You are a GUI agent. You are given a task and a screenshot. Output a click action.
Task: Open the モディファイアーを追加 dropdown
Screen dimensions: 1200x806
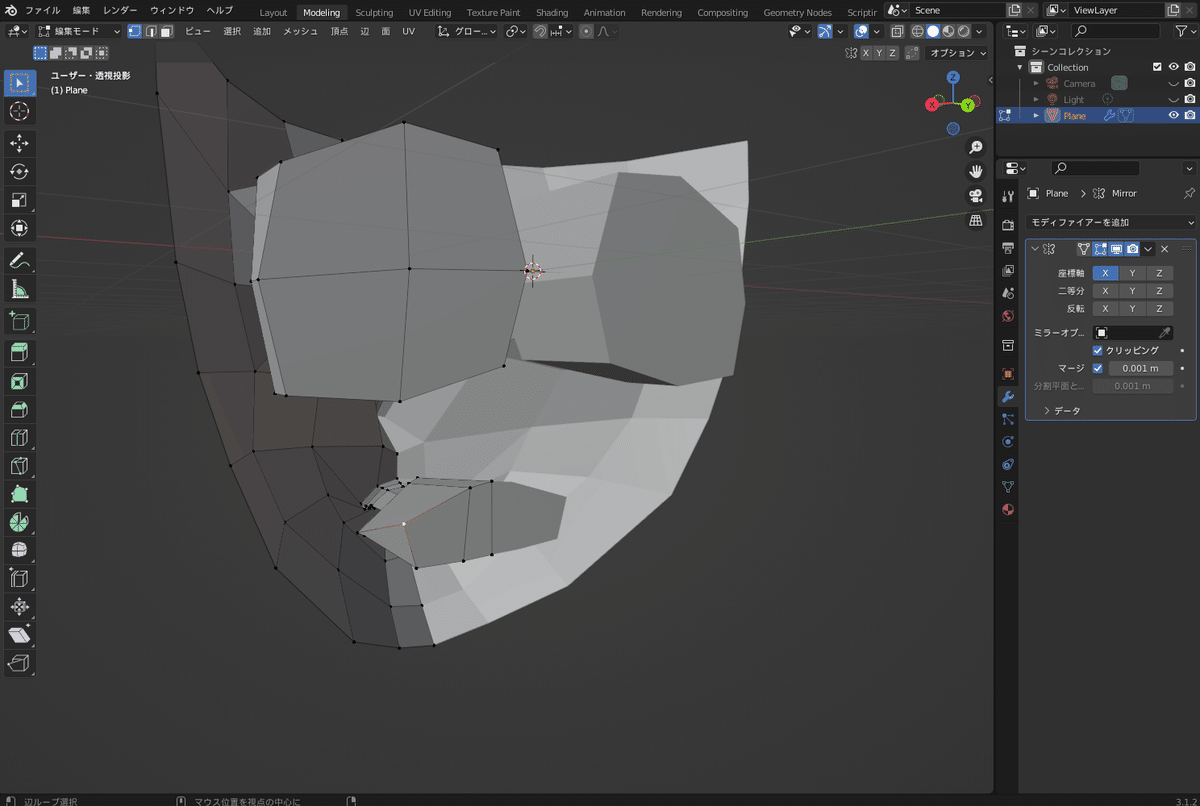(1111, 222)
